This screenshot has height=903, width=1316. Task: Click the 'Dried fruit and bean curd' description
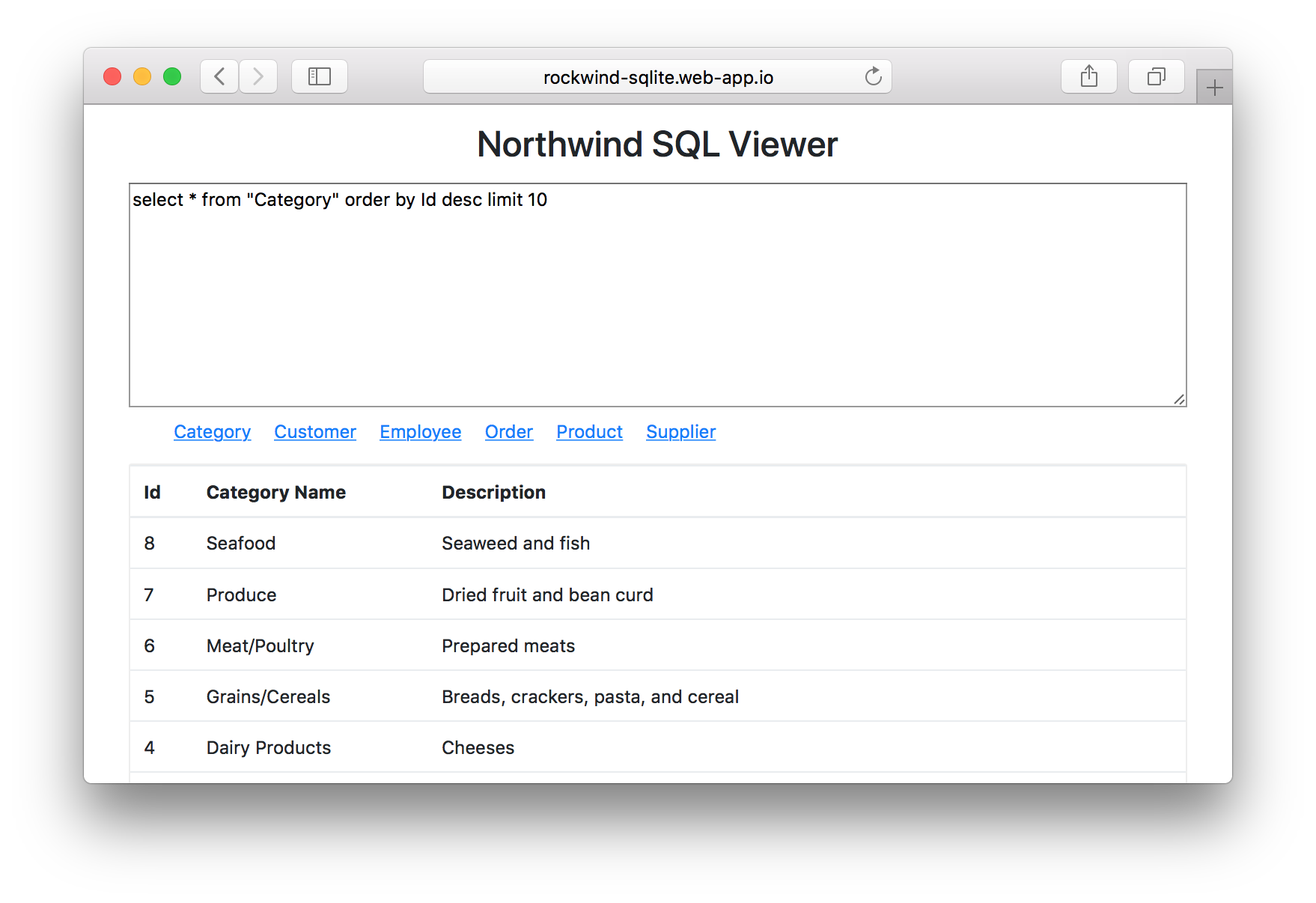coord(547,595)
